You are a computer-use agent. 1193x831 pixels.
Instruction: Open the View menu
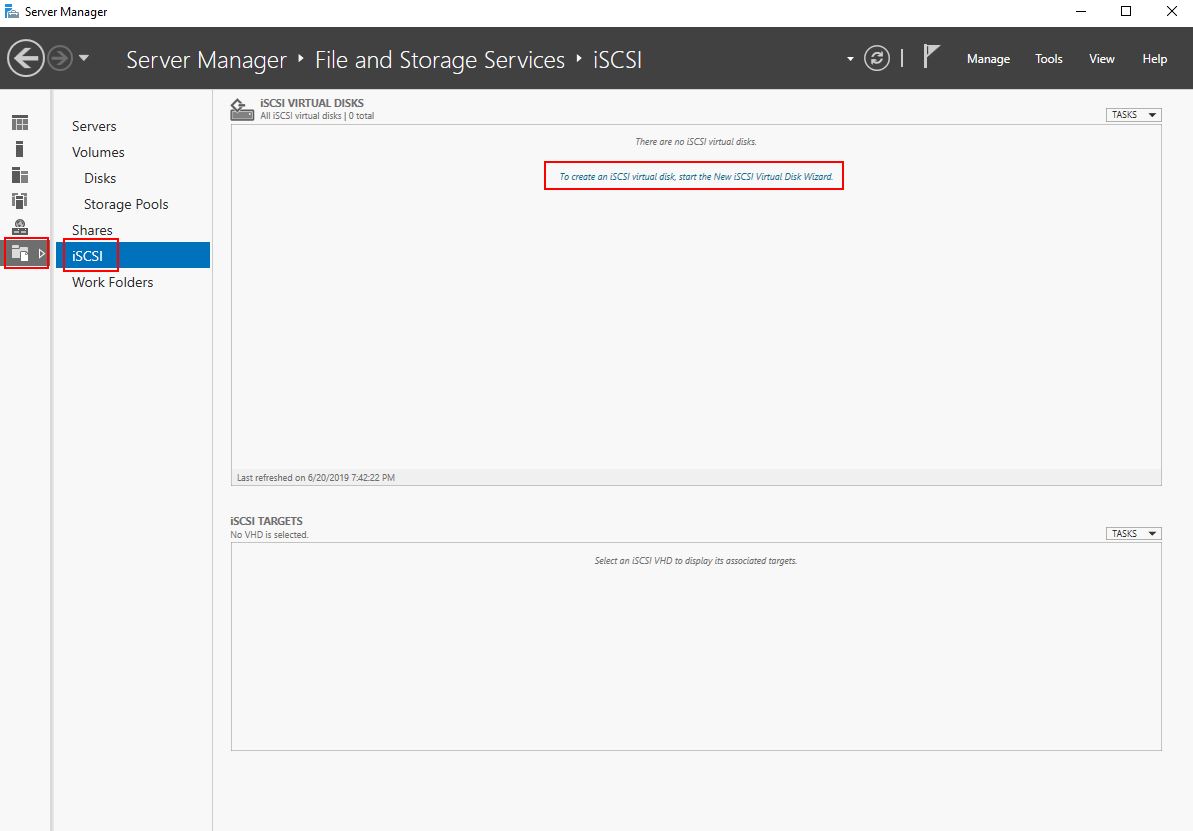(1102, 59)
